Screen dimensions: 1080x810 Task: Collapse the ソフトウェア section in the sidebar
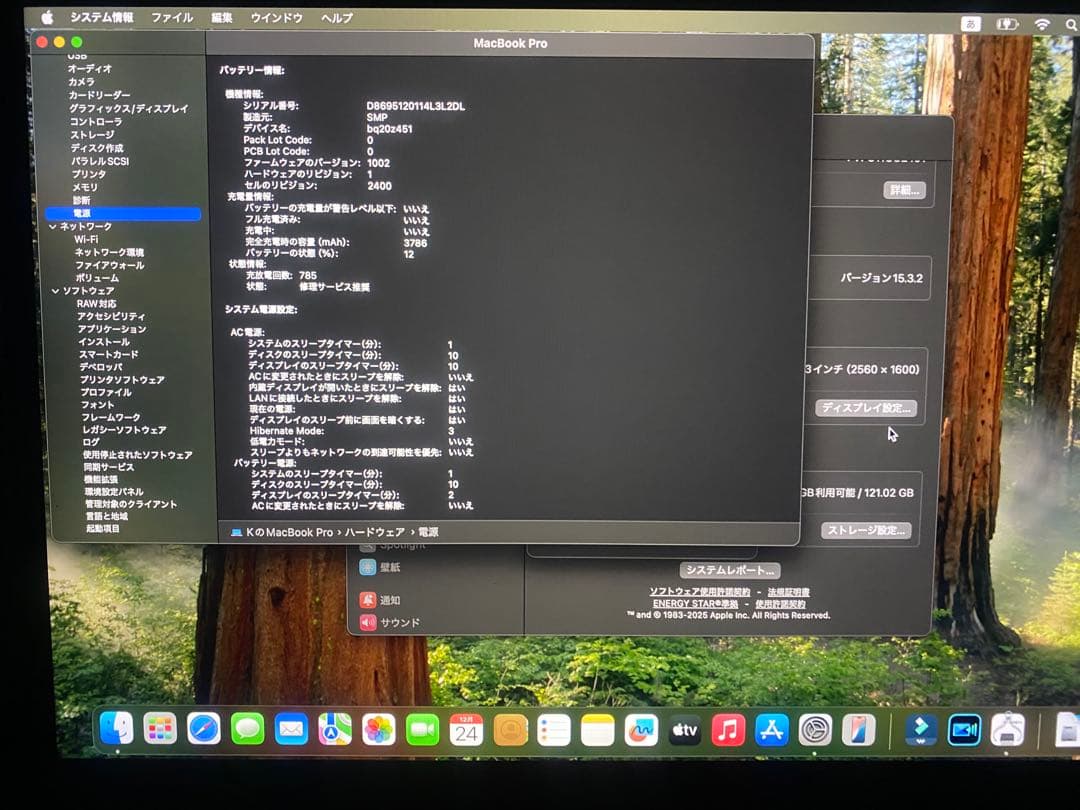click(x=57, y=290)
